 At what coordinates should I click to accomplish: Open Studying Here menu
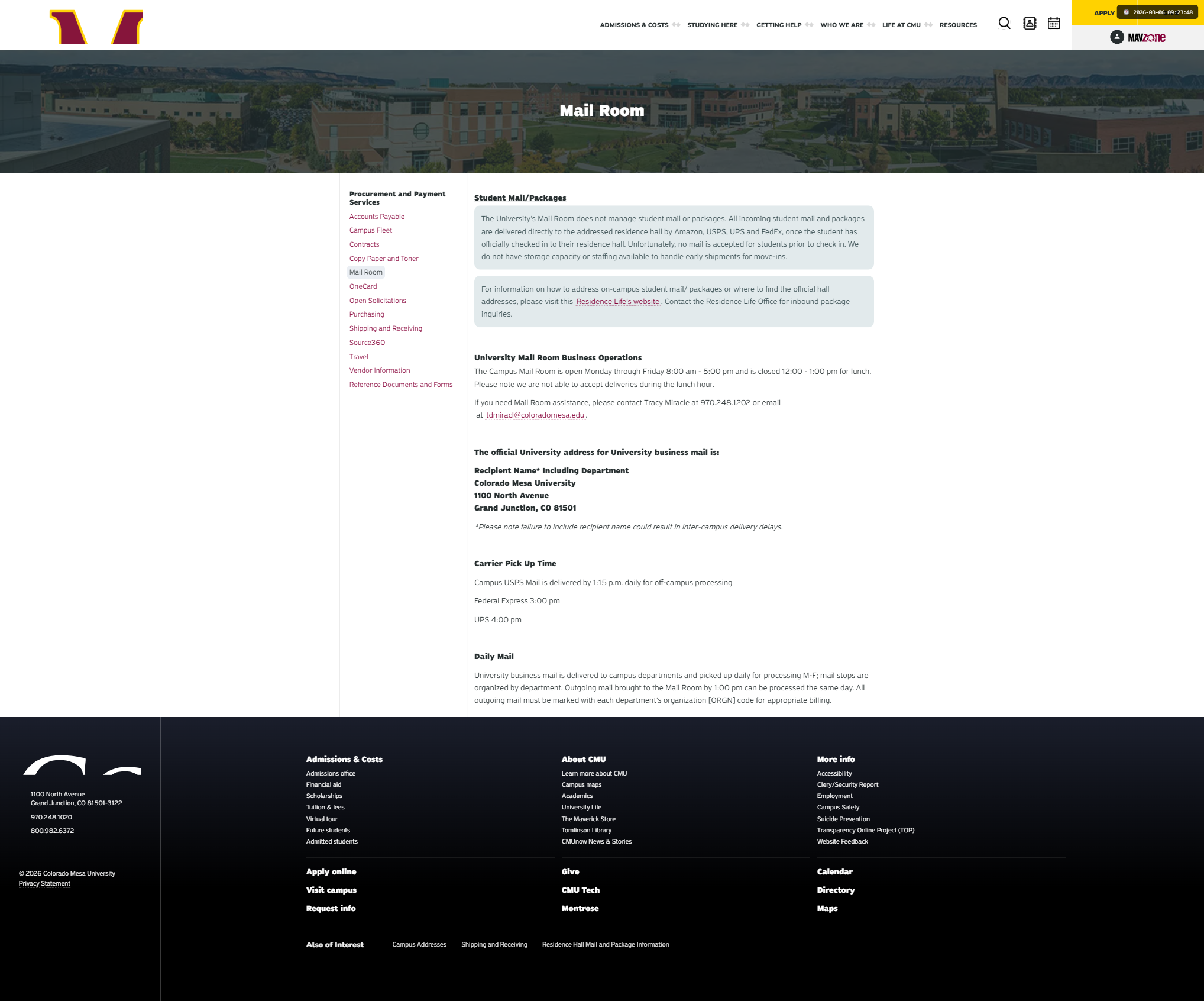(x=712, y=25)
